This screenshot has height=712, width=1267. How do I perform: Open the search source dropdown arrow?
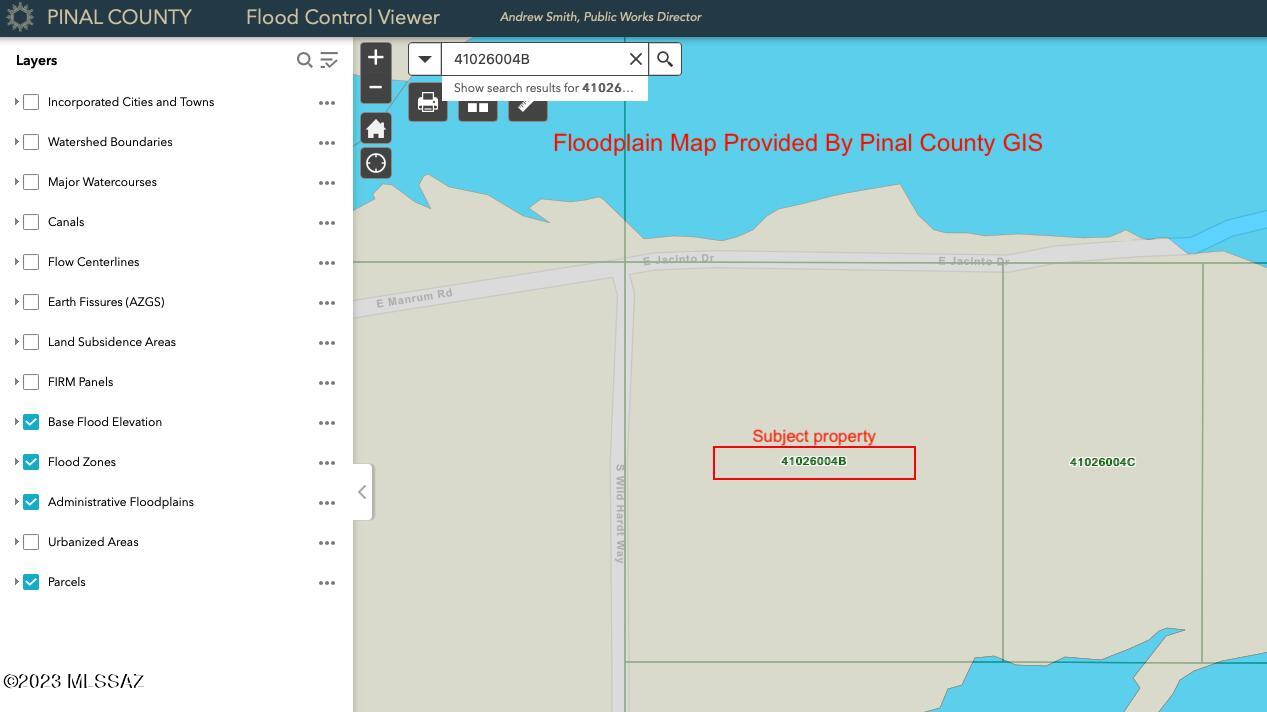(x=425, y=59)
